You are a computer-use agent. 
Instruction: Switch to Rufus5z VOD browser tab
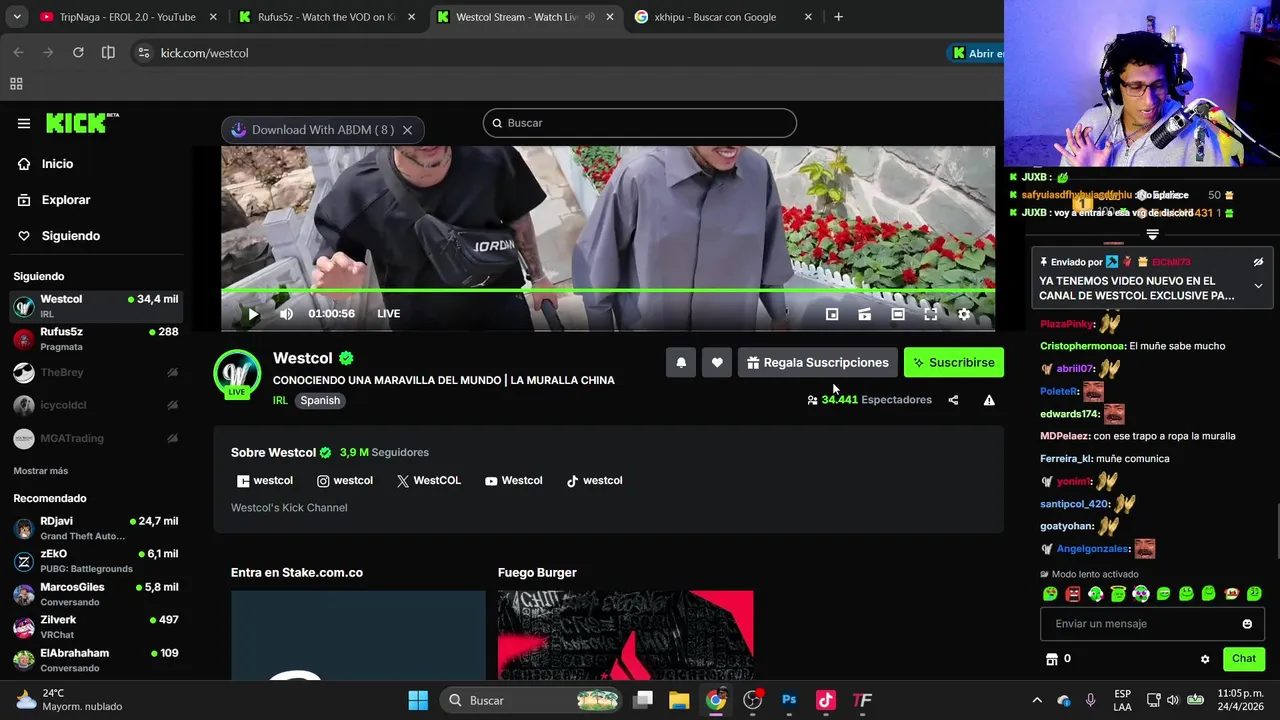326,17
